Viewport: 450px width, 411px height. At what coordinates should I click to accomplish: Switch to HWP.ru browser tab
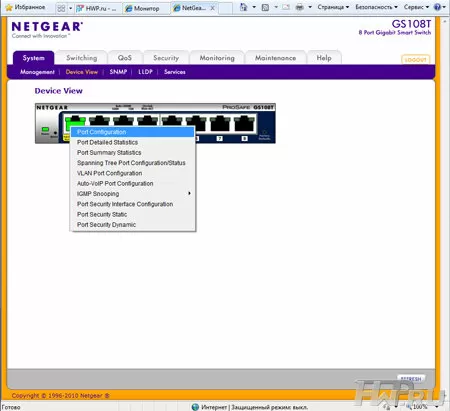click(97, 8)
